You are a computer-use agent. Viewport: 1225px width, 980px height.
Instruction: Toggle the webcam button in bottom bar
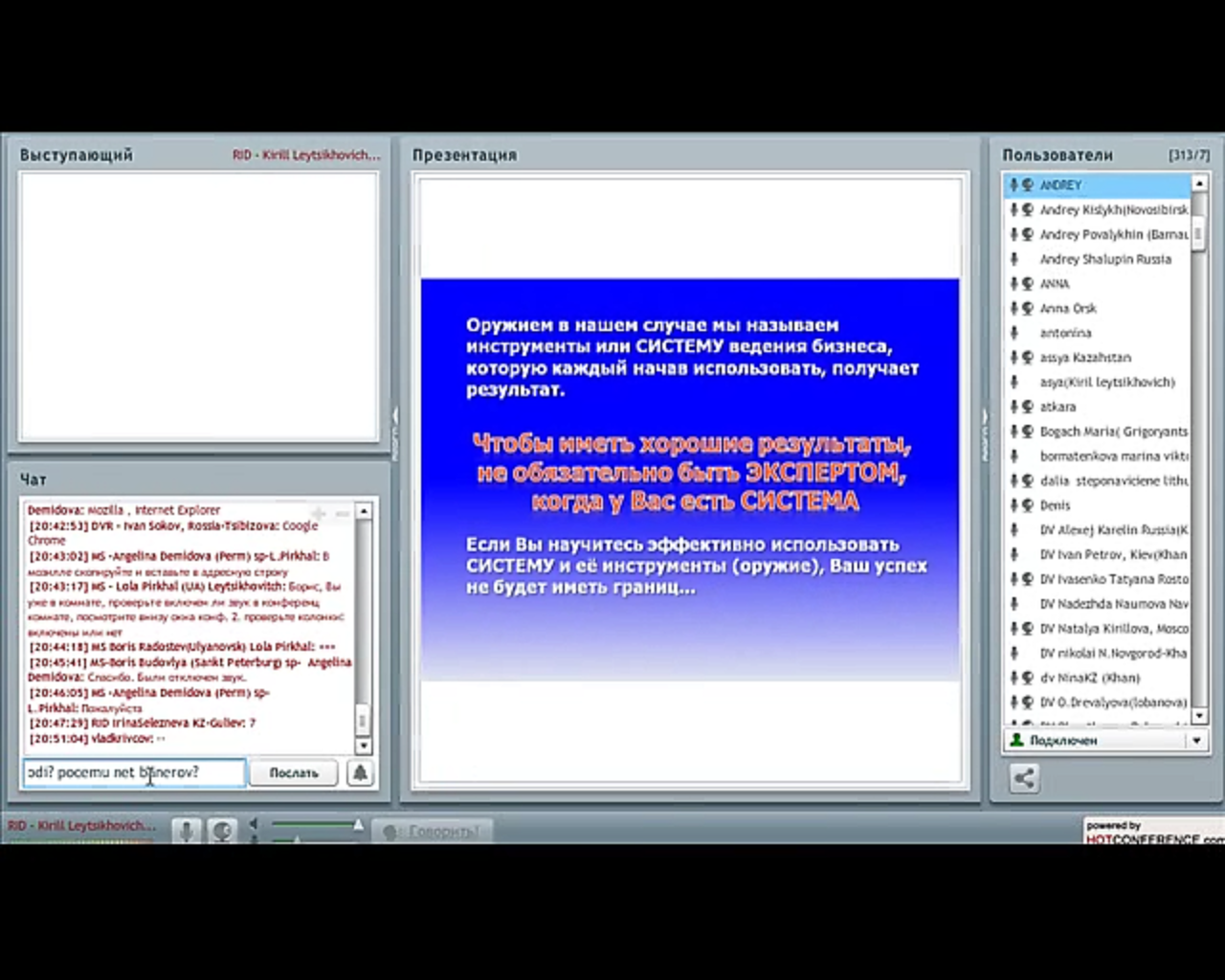[x=222, y=831]
